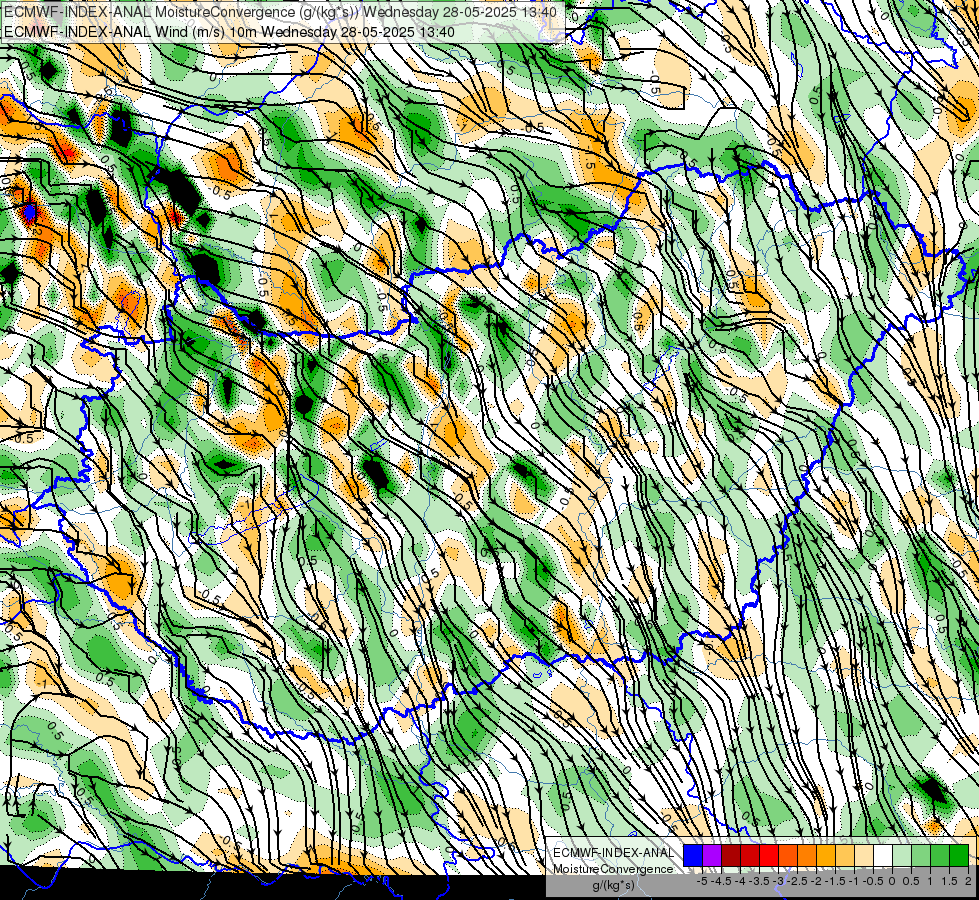Click the -5 value on legend scale
Screen dimensions: 979x900
click(702, 881)
